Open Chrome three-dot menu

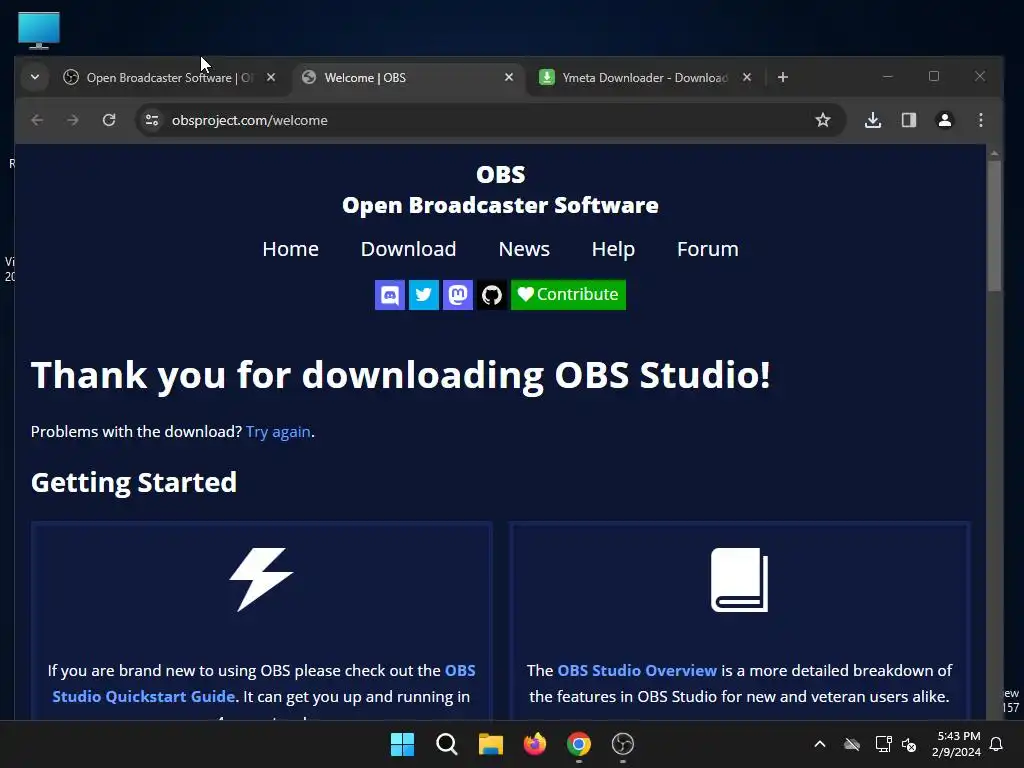coord(980,120)
